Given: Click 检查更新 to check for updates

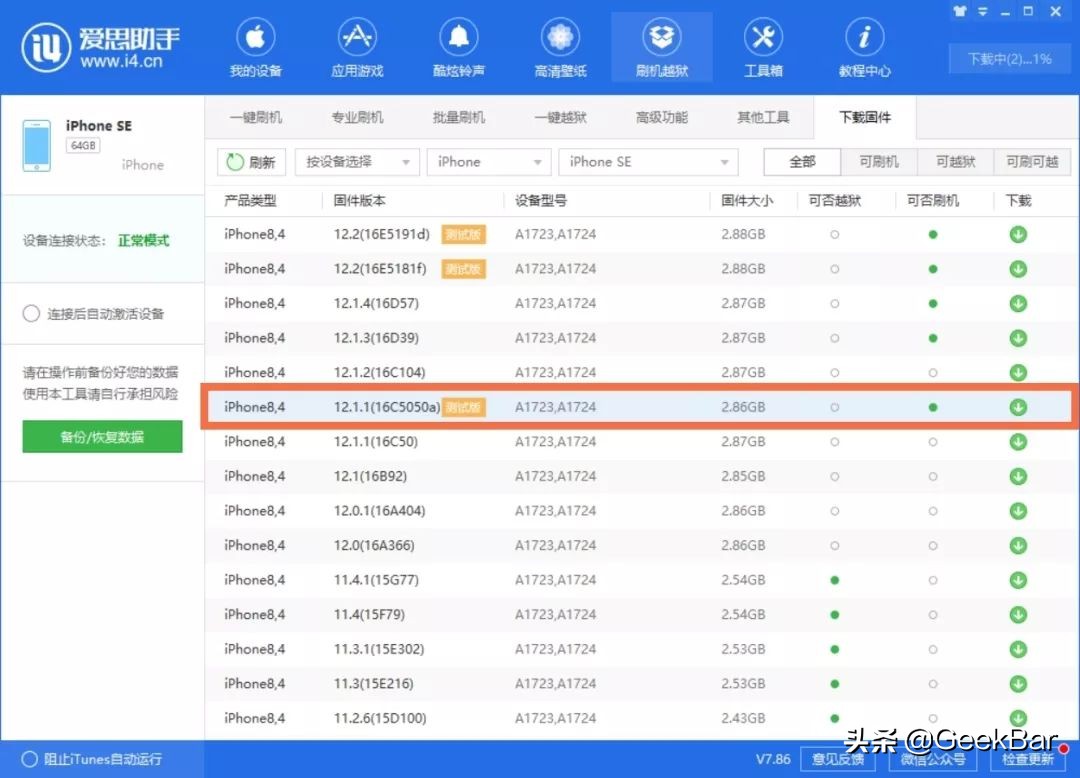Looking at the screenshot, I should pos(1031,760).
